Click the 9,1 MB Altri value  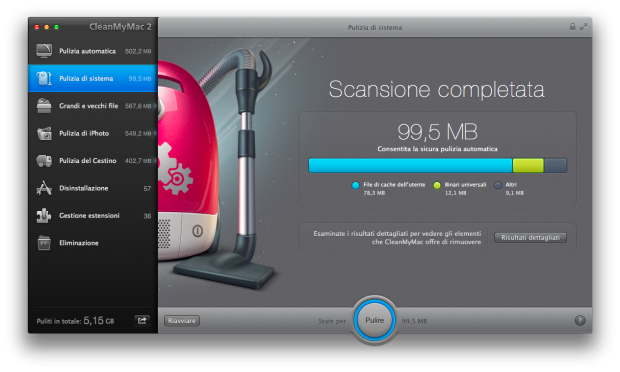[514, 193]
